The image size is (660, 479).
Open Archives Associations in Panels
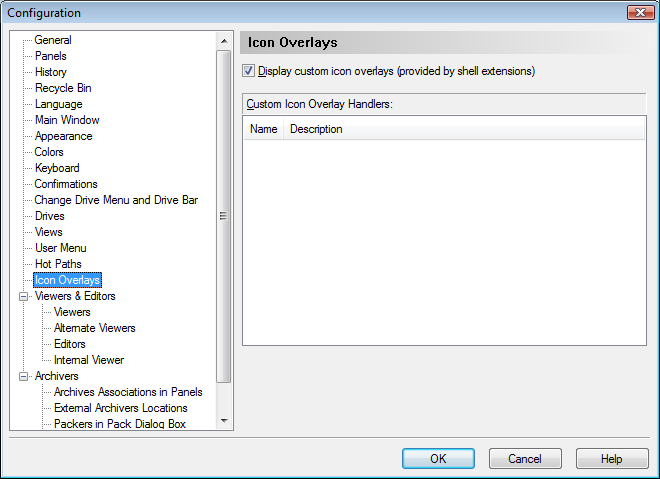[128, 392]
